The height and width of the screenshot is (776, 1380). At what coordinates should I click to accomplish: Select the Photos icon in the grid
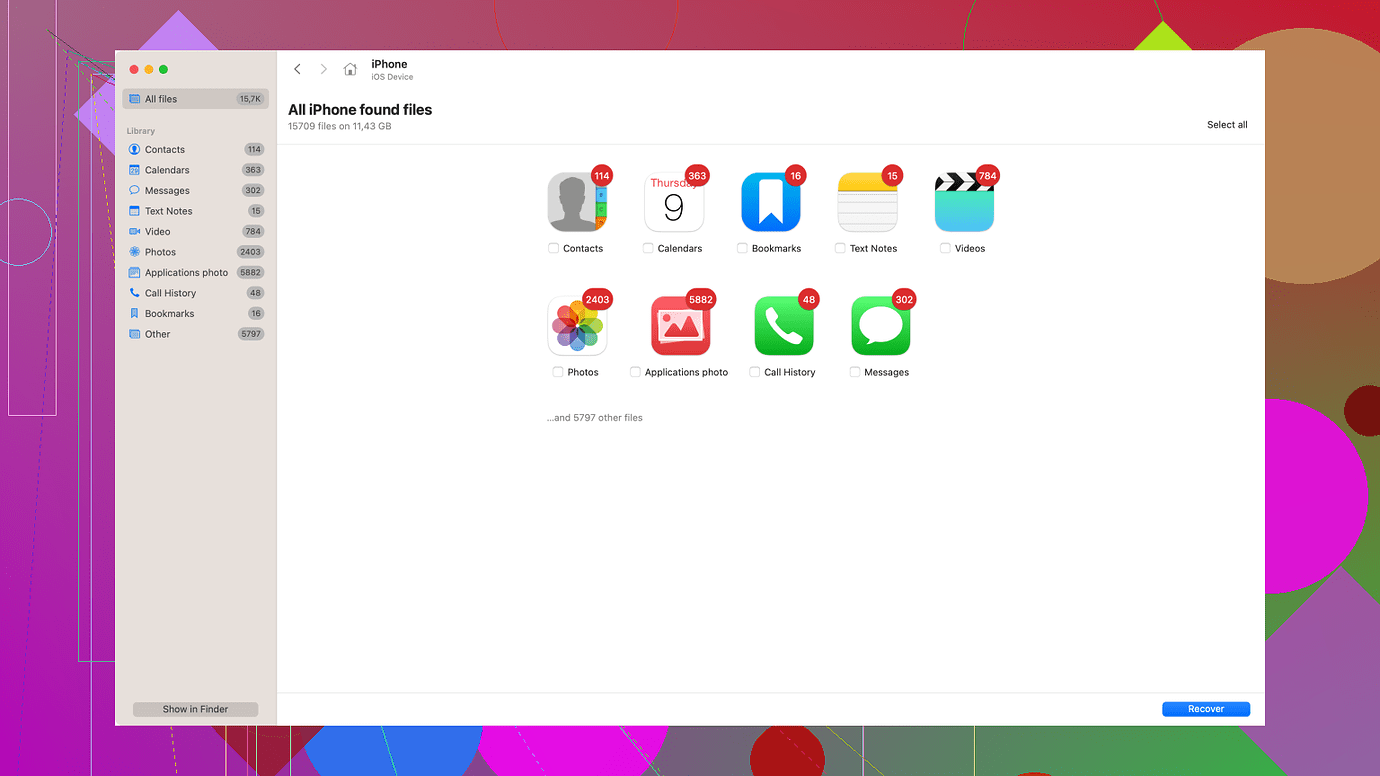[578, 324]
